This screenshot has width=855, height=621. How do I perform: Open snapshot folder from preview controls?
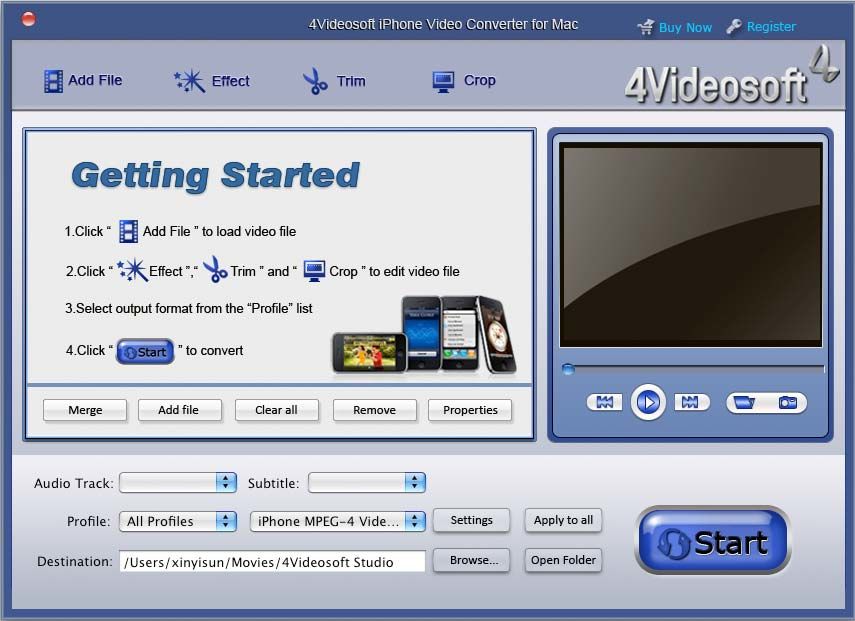point(745,403)
